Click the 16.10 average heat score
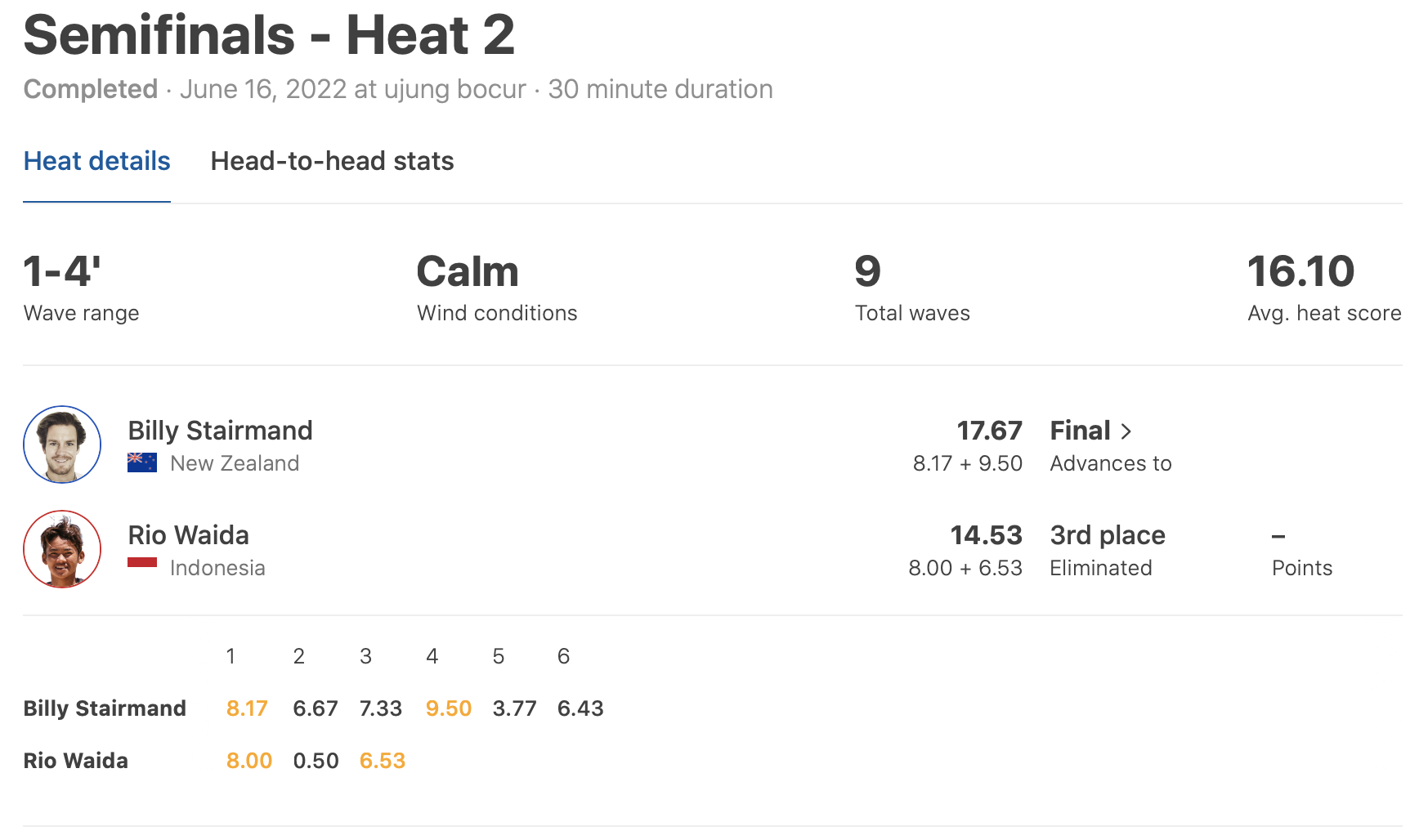Viewport: 1419px width, 840px height. [x=1300, y=272]
